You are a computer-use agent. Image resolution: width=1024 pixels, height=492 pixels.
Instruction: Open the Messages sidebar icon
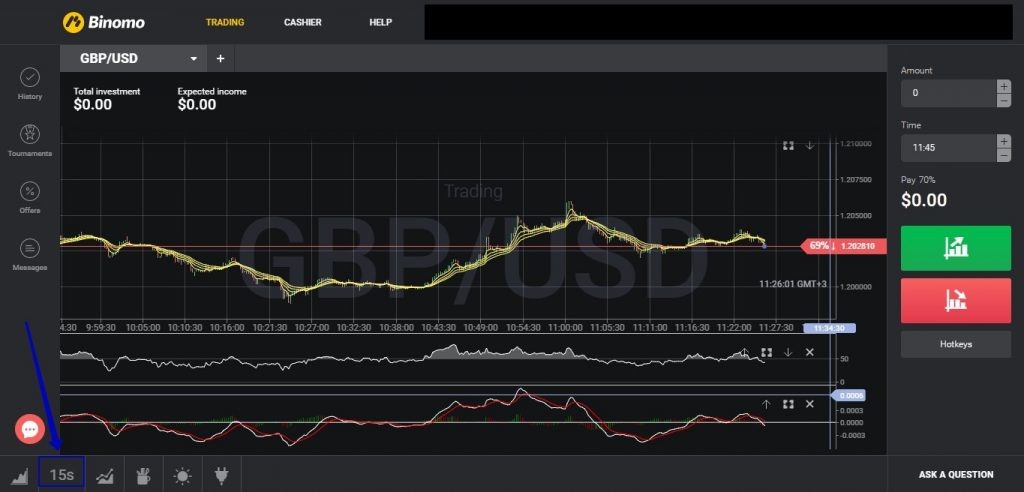click(x=29, y=255)
